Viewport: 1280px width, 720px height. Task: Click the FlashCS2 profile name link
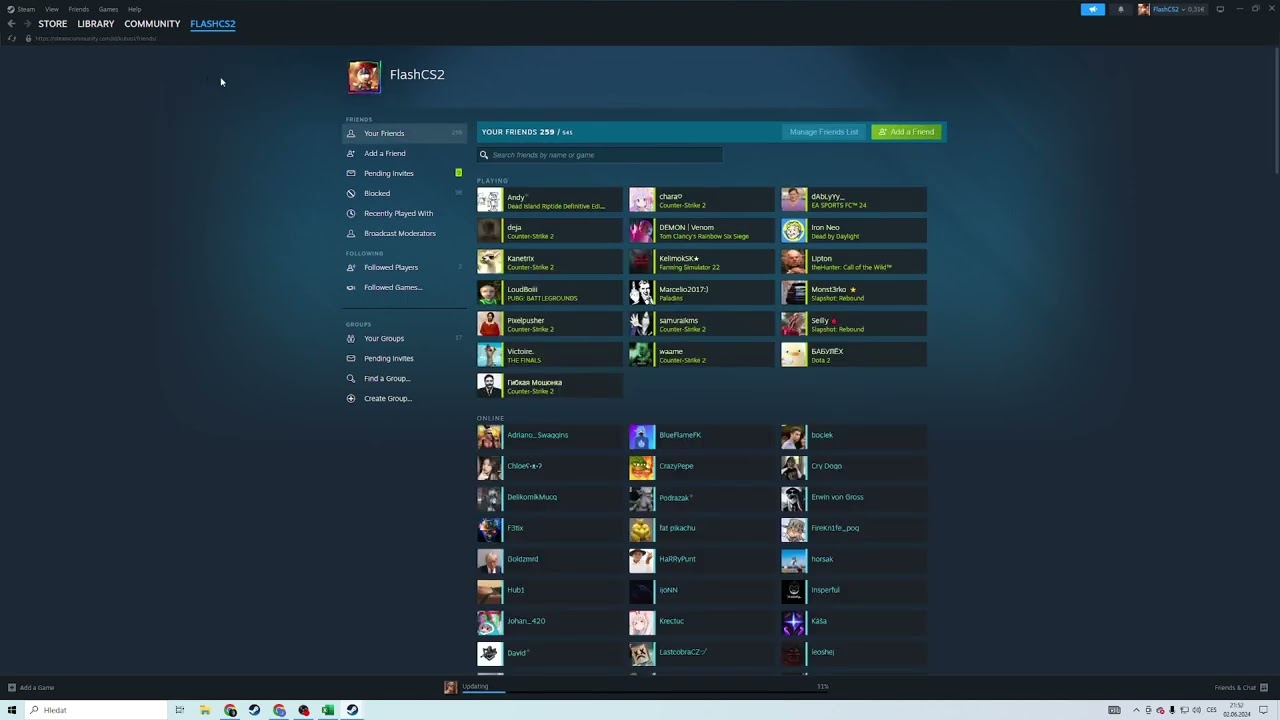pyautogui.click(x=417, y=75)
